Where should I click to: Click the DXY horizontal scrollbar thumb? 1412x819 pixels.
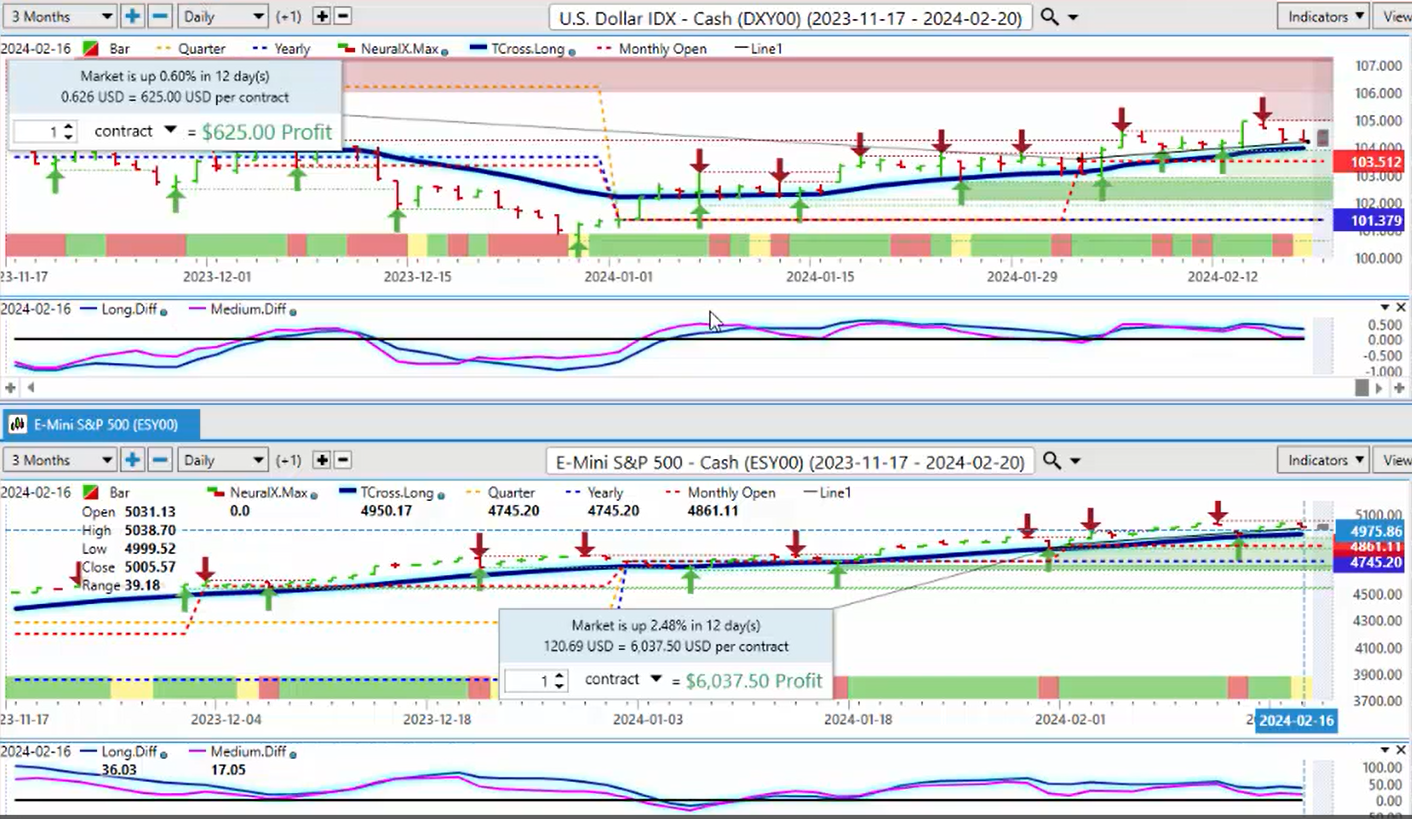click(1361, 387)
